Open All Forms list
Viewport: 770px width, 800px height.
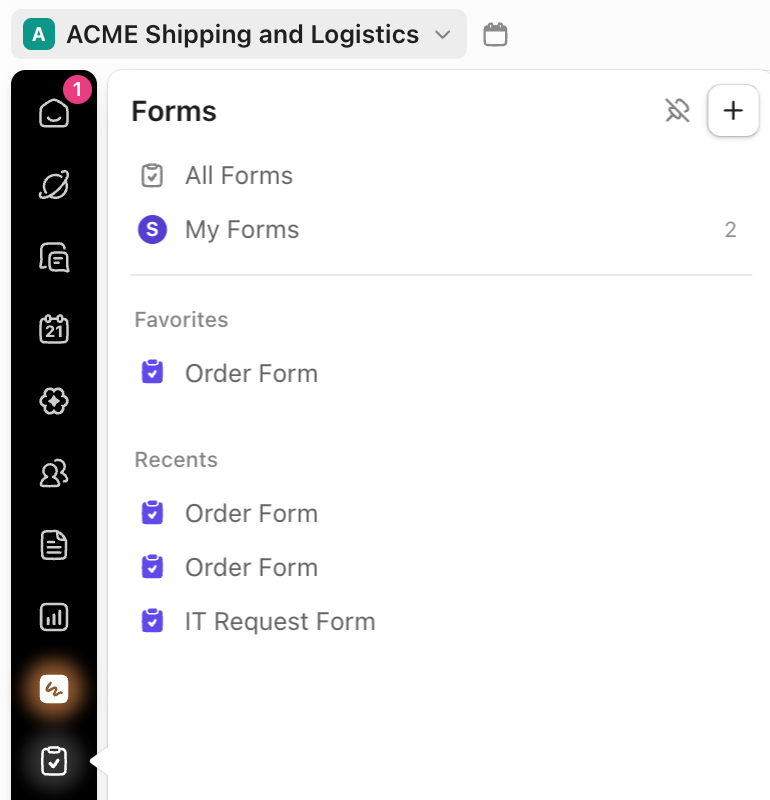pyautogui.click(x=238, y=175)
